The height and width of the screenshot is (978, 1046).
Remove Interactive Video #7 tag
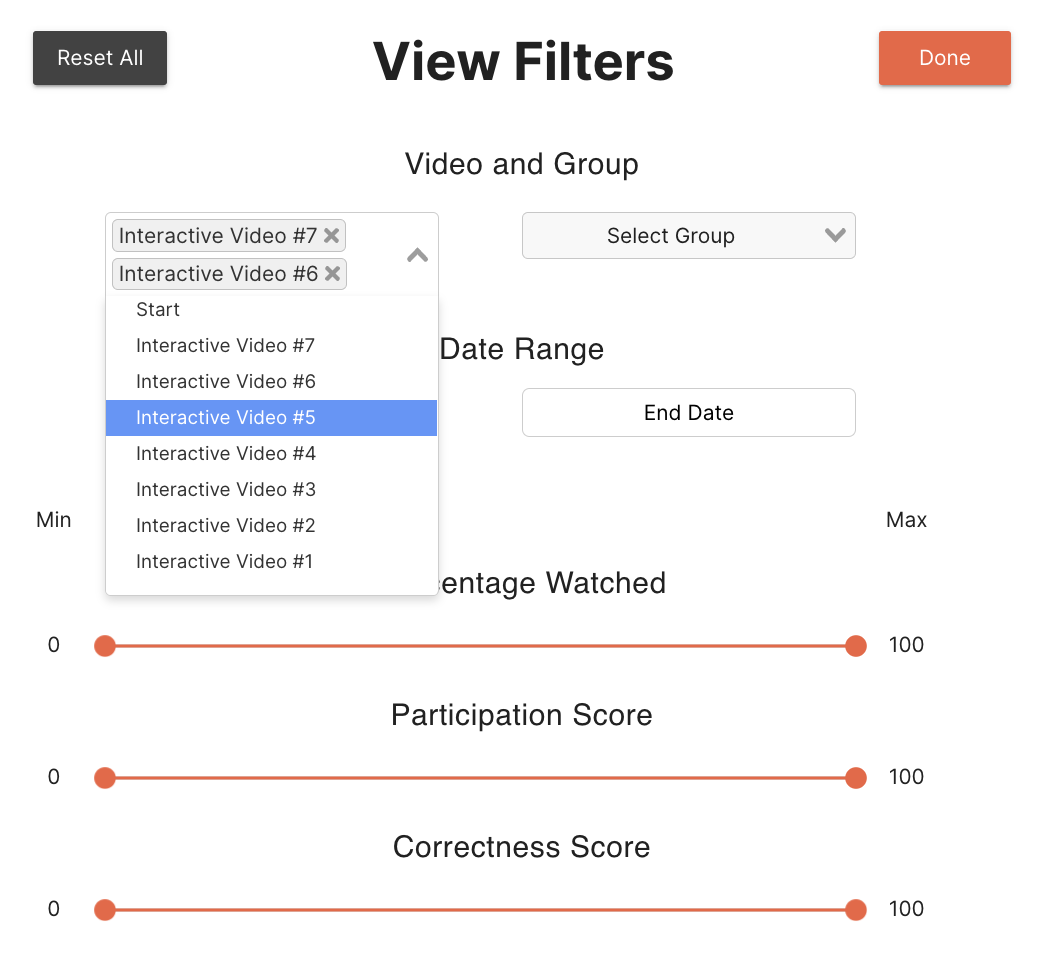click(x=332, y=236)
